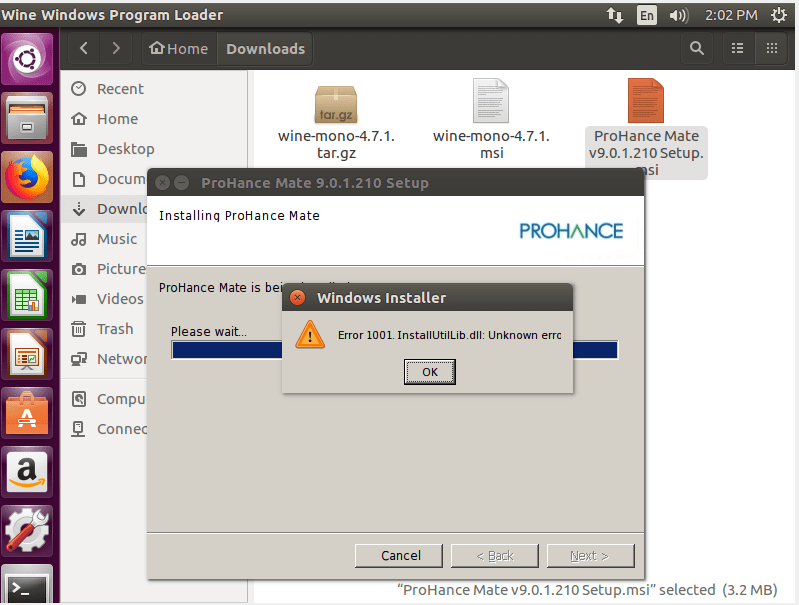Screen dimensions: 799x605
Task: Switch Files to list view
Action: (x=737, y=48)
